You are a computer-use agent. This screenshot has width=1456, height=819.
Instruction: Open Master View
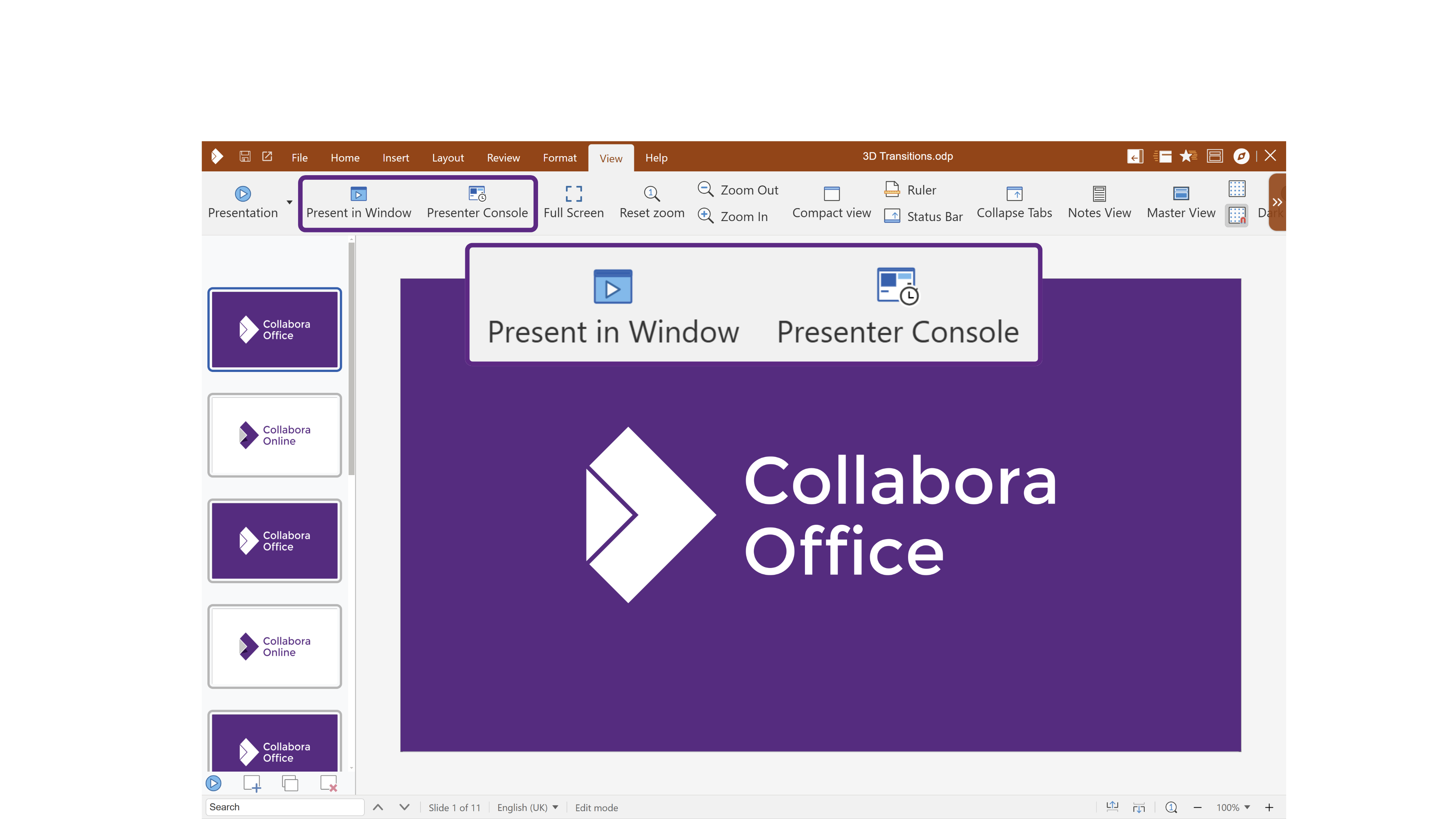point(1181,202)
